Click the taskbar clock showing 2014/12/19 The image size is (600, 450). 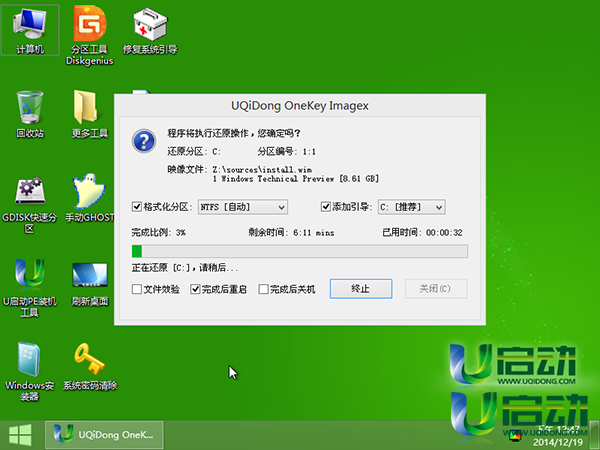[x=558, y=436]
